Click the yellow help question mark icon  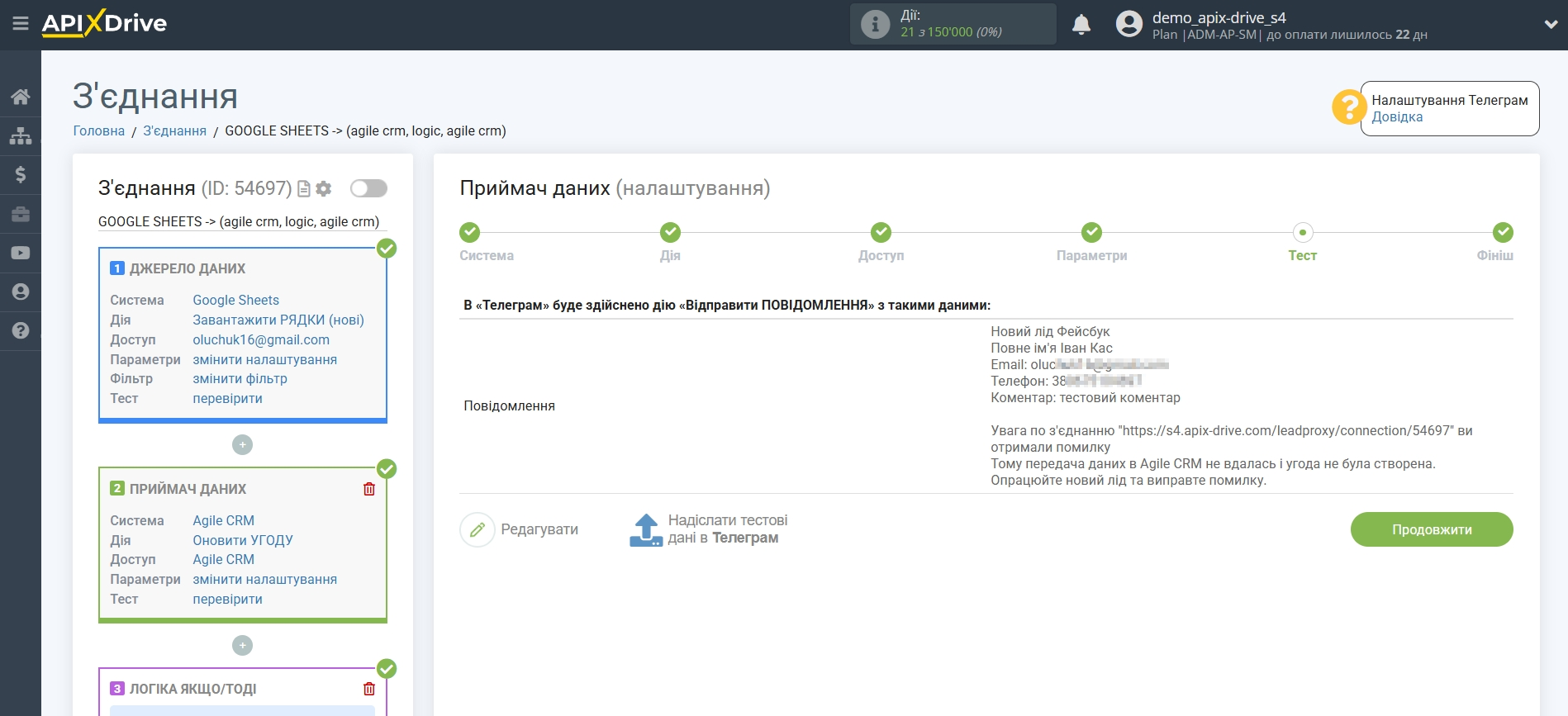tap(1348, 107)
